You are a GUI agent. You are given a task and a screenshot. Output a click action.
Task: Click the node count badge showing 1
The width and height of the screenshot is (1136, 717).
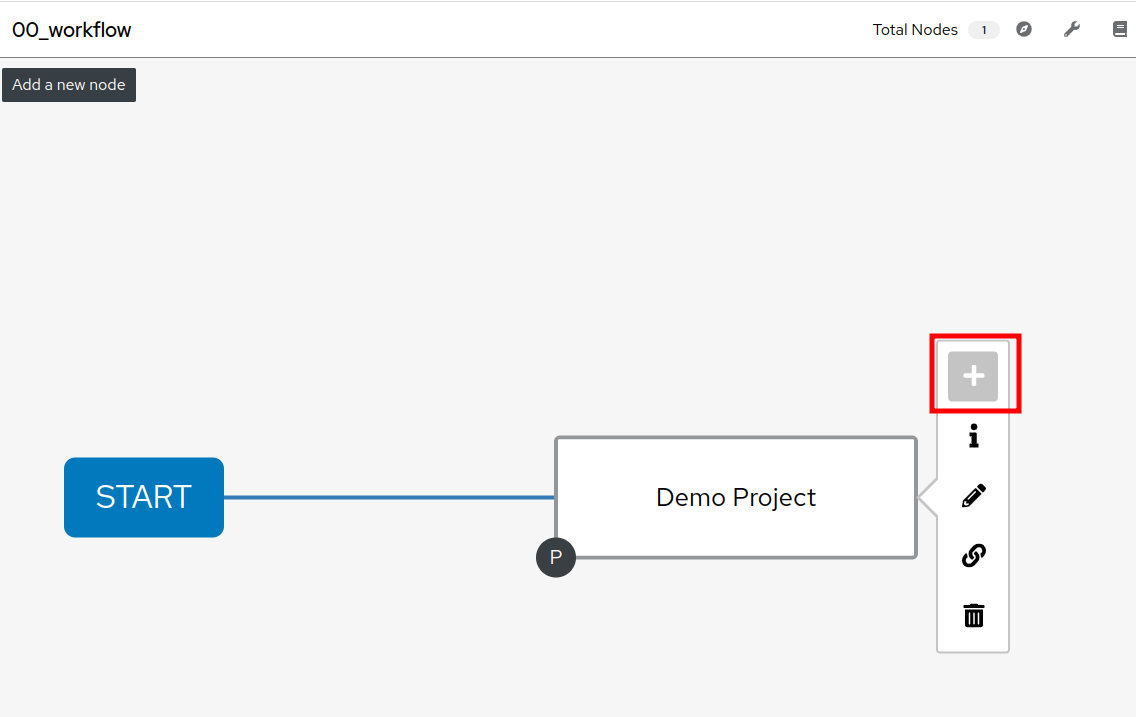point(983,30)
